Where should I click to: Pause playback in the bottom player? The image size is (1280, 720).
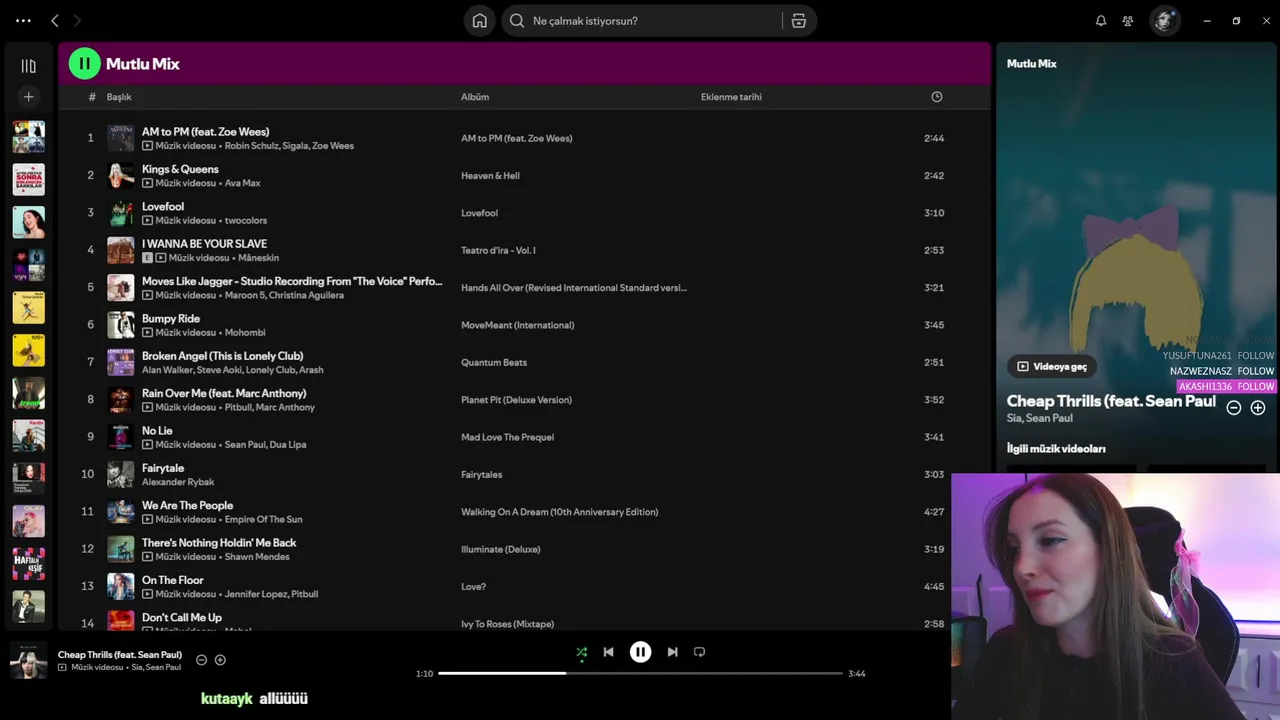coord(640,652)
